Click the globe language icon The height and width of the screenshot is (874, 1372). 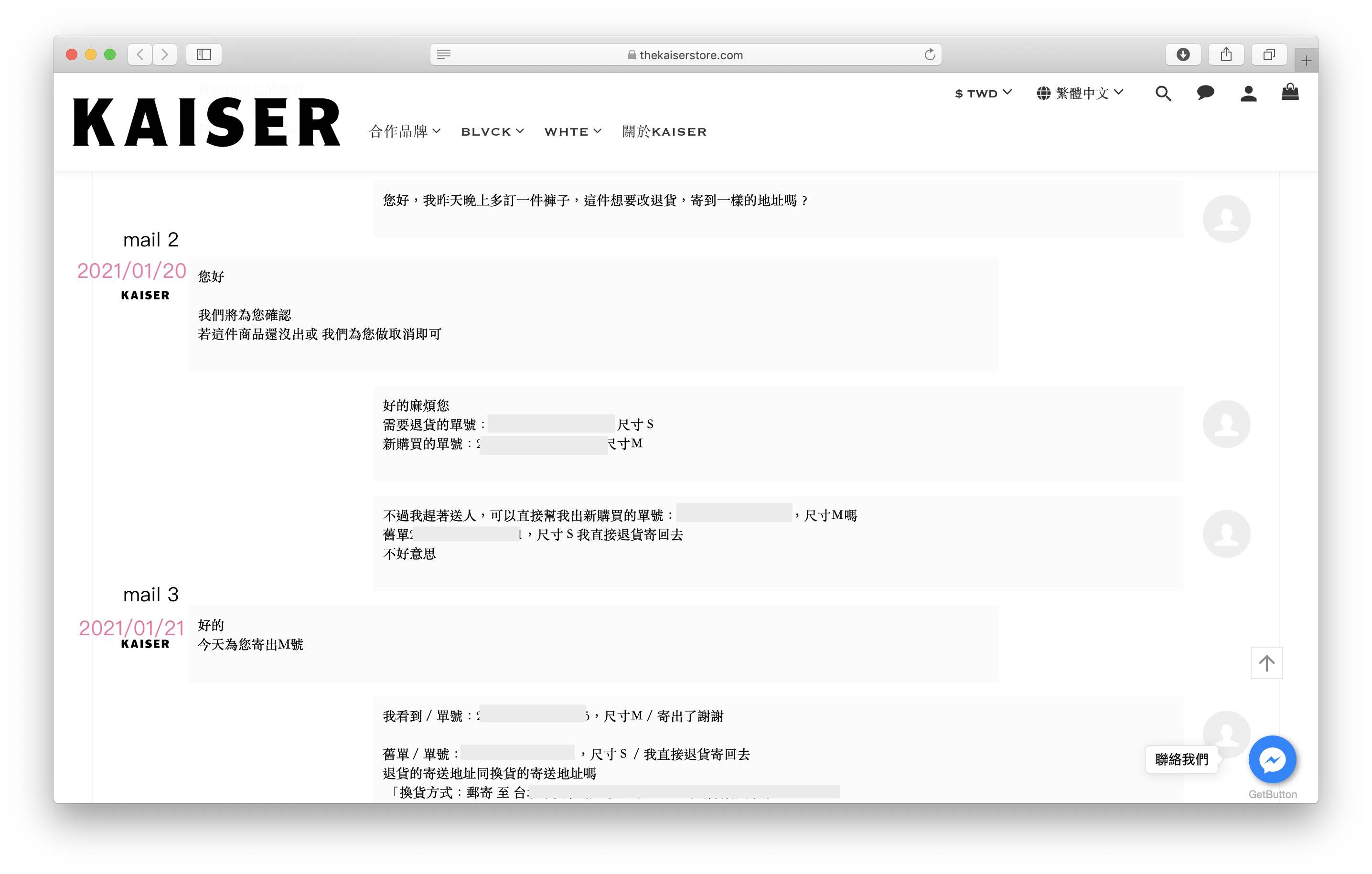1043,93
